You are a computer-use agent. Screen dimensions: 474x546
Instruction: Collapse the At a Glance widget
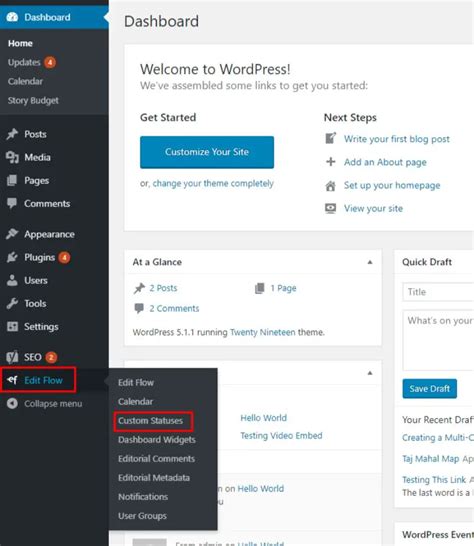click(370, 262)
